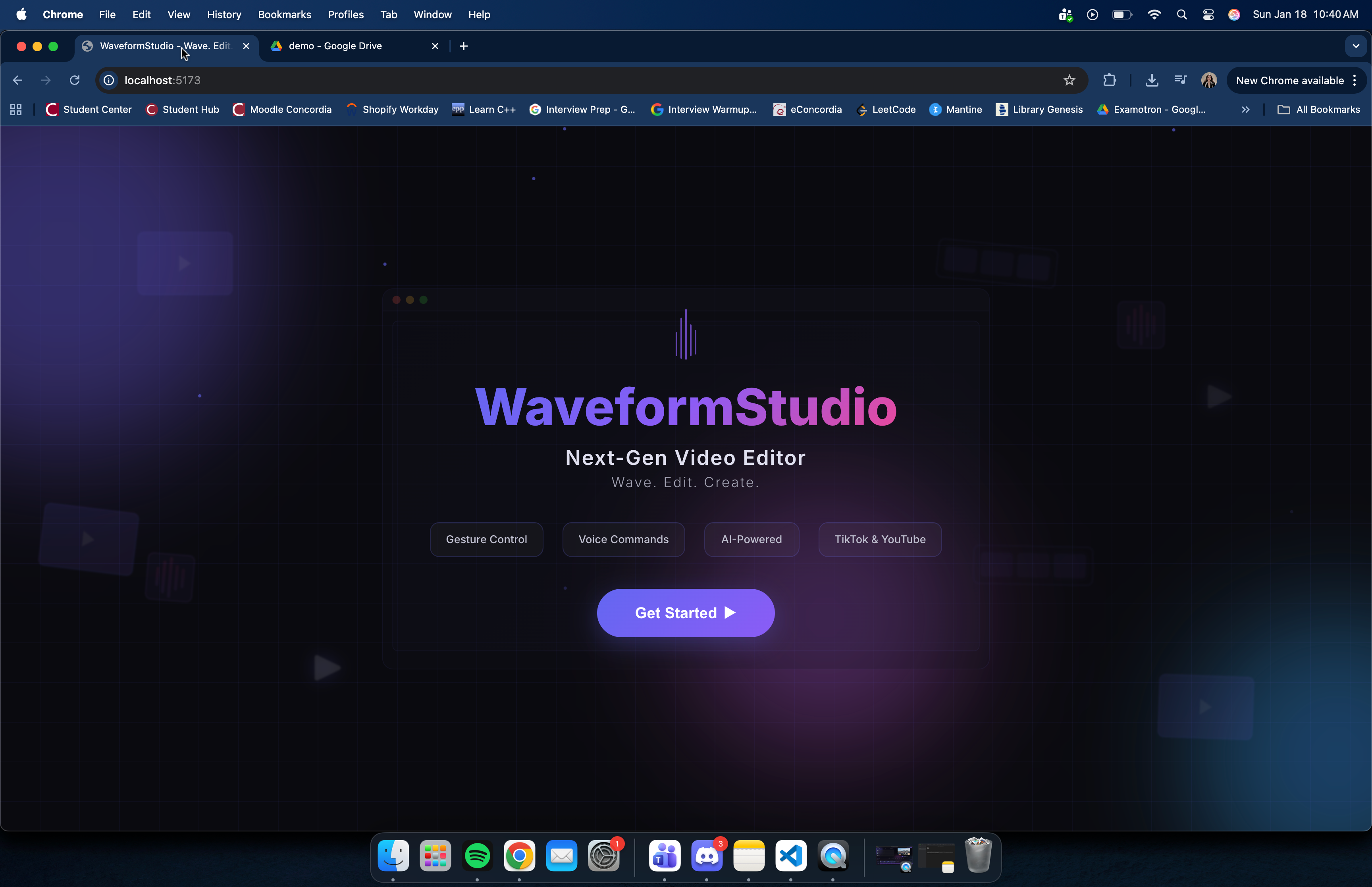Open the tab groups grid icon
Viewport: 1372px width, 887px height.
15,110
